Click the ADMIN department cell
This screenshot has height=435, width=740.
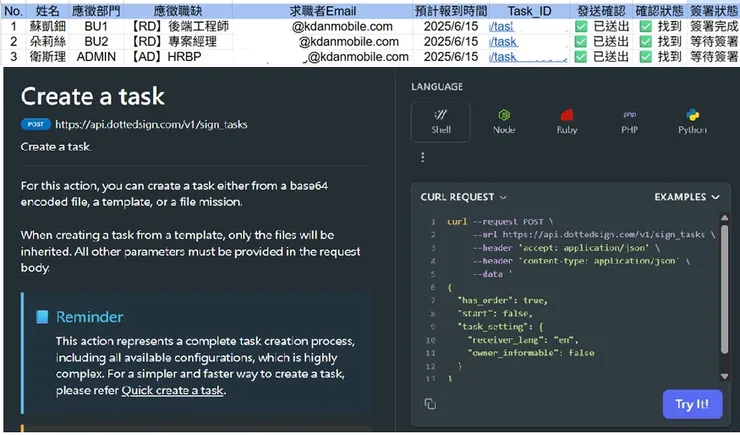coord(96,57)
